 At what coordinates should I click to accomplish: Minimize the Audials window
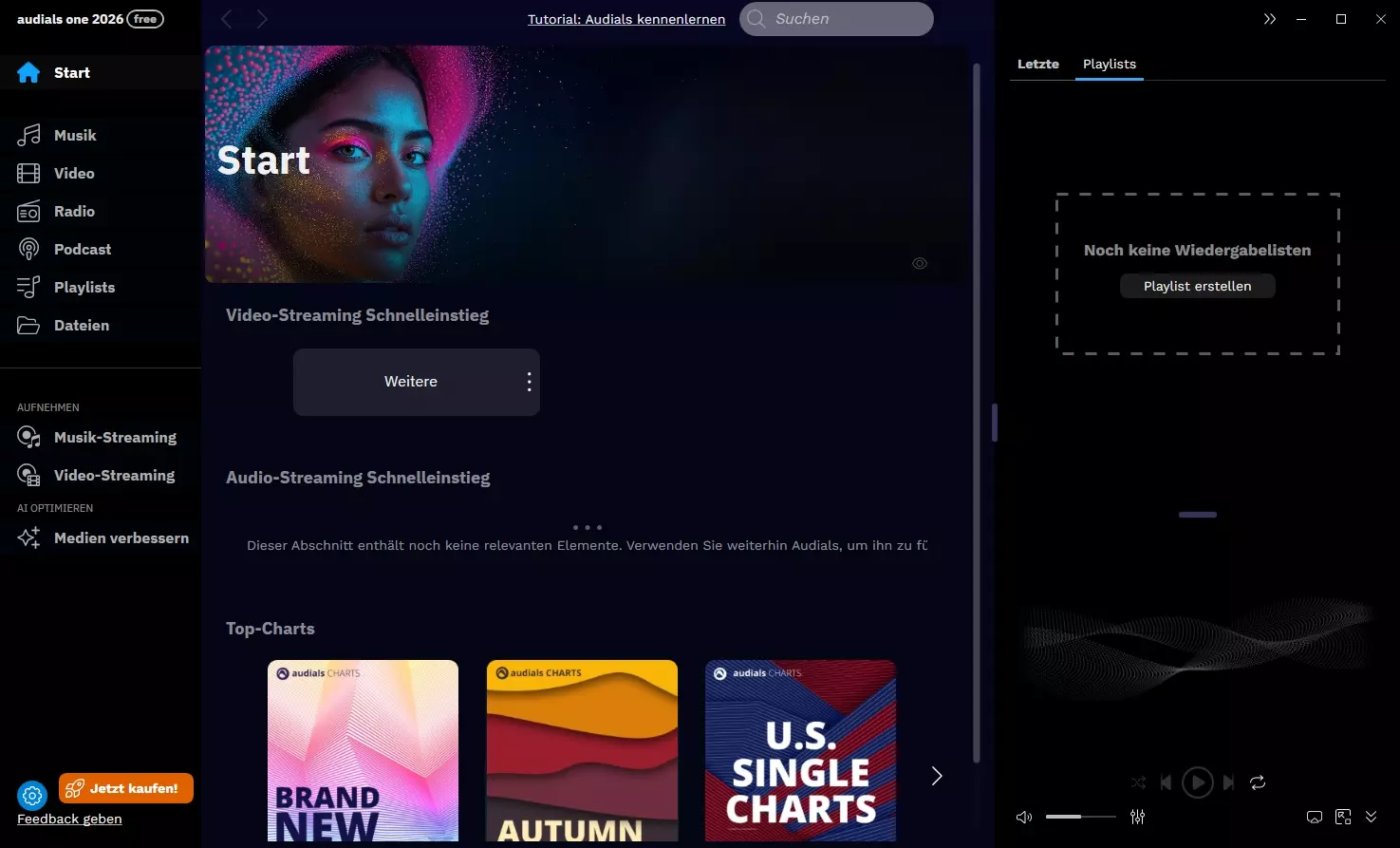coord(1301,19)
